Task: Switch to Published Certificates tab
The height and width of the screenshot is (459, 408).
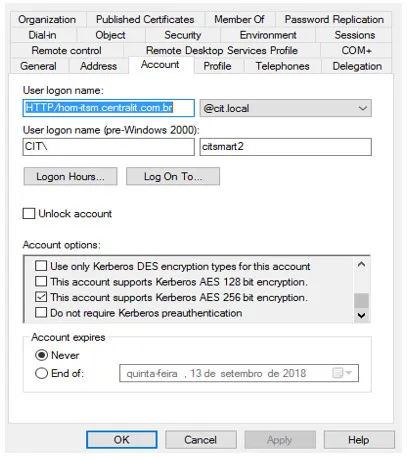Action: (145, 19)
